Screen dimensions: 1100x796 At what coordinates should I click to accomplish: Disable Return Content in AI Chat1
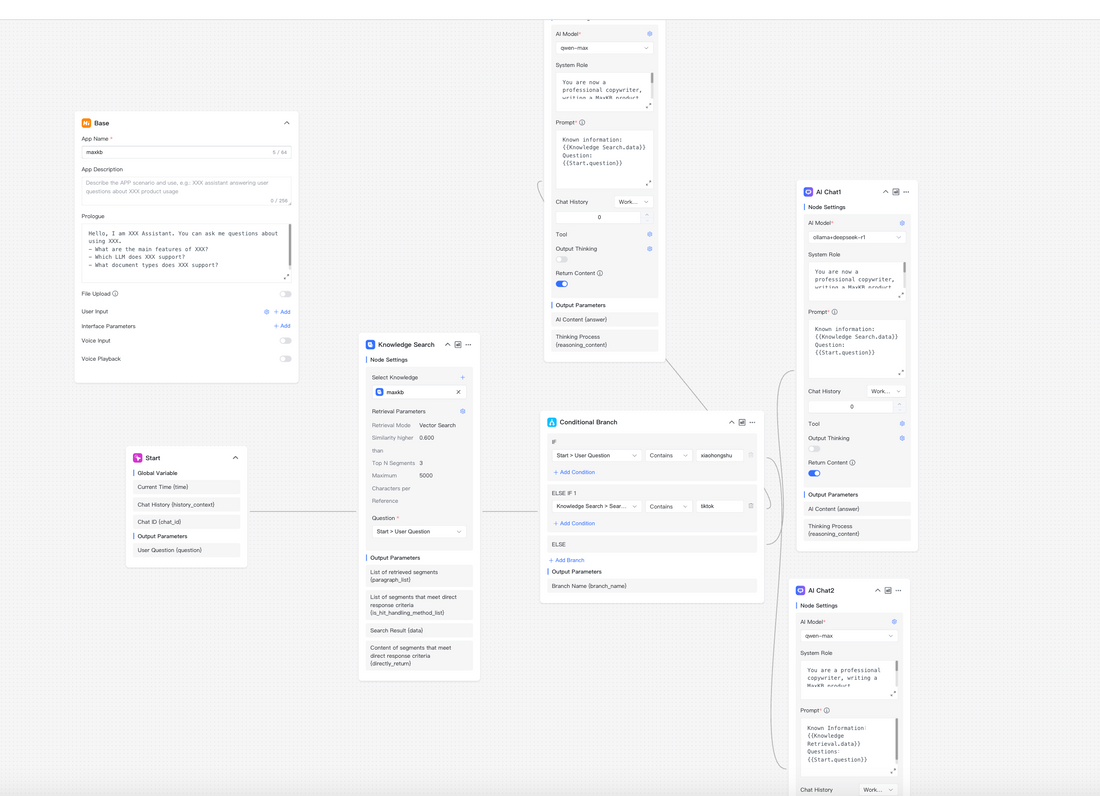pos(814,473)
